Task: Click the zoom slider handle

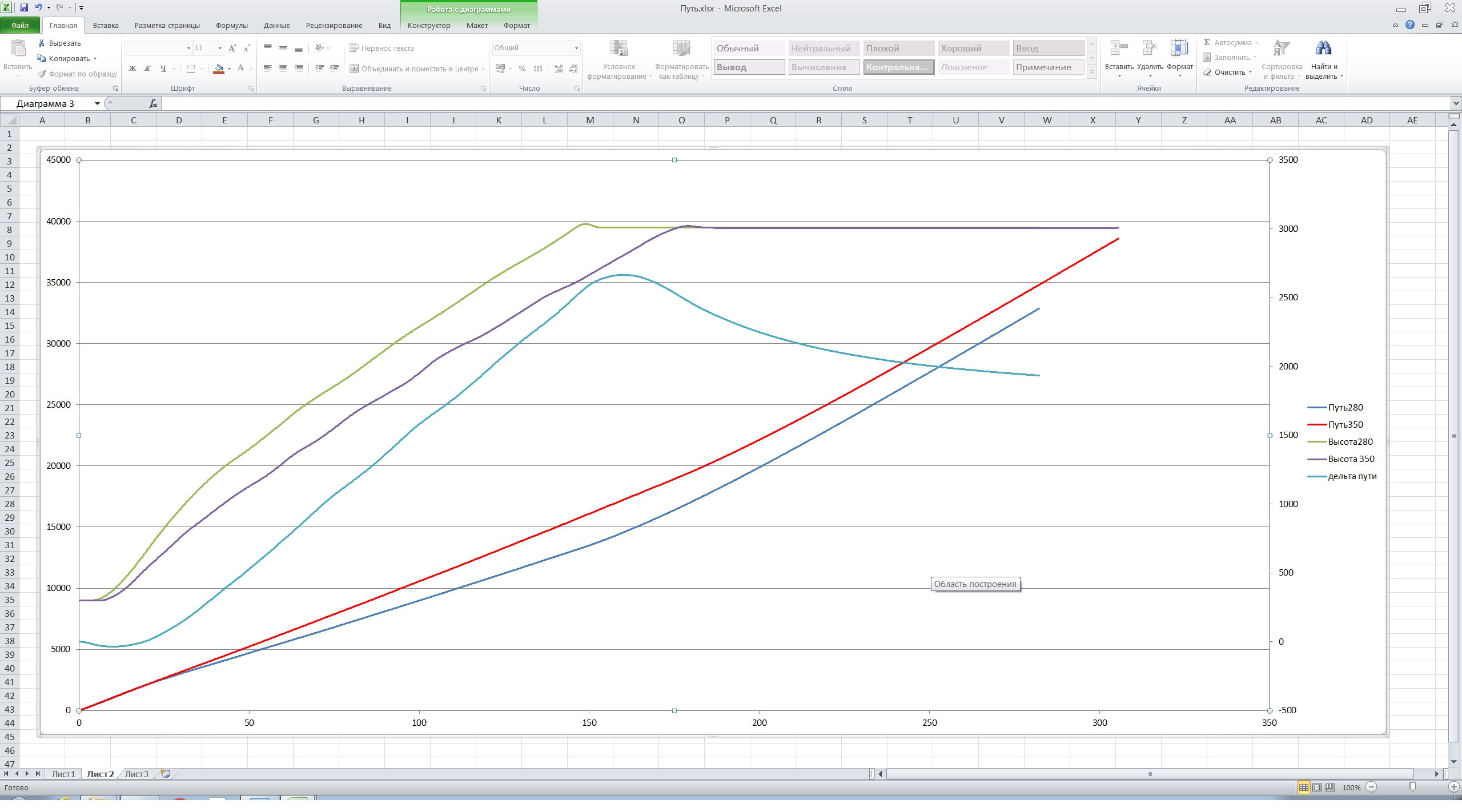Action: (1412, 787)
